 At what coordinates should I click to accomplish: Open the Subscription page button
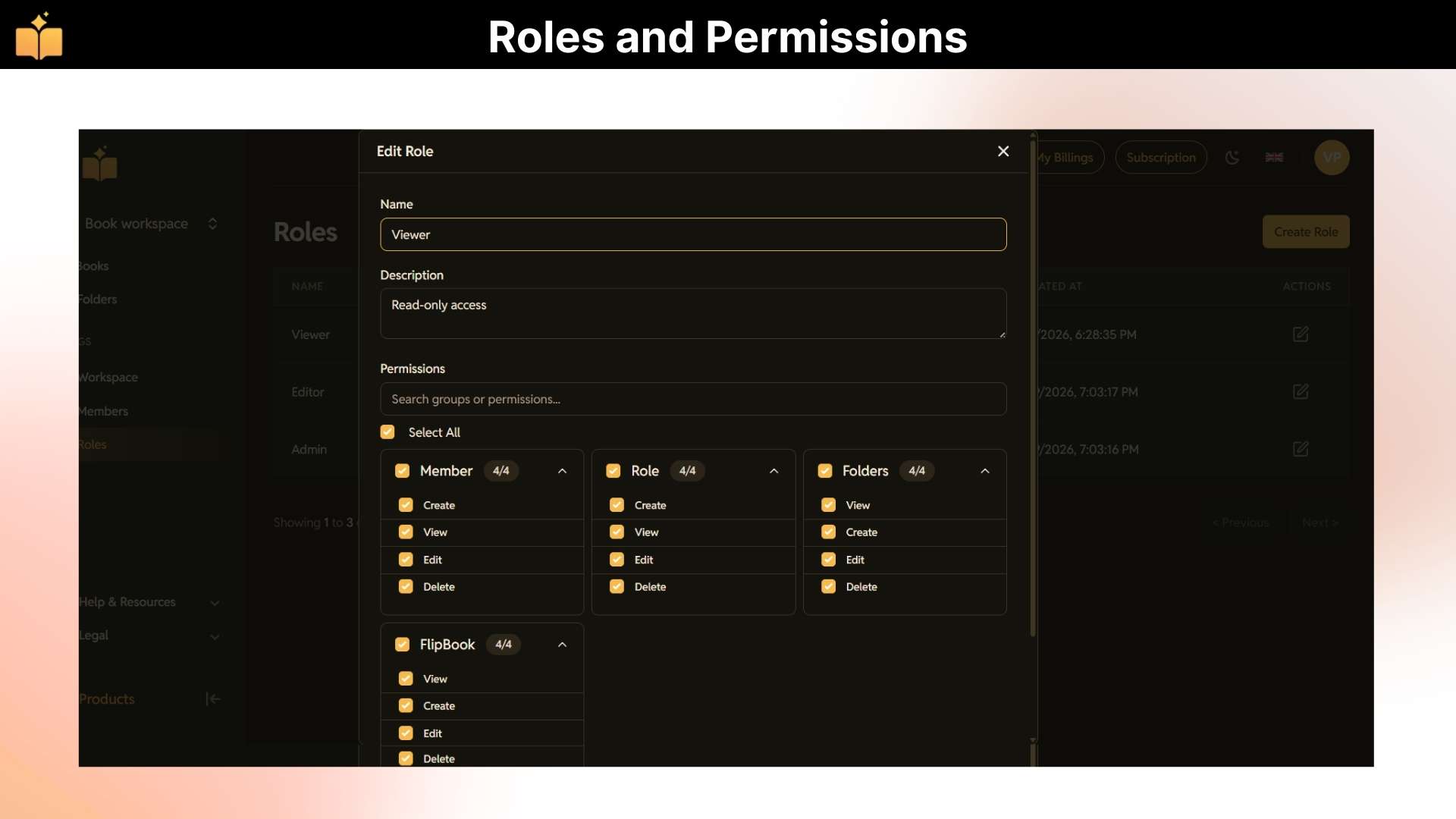1161,158
